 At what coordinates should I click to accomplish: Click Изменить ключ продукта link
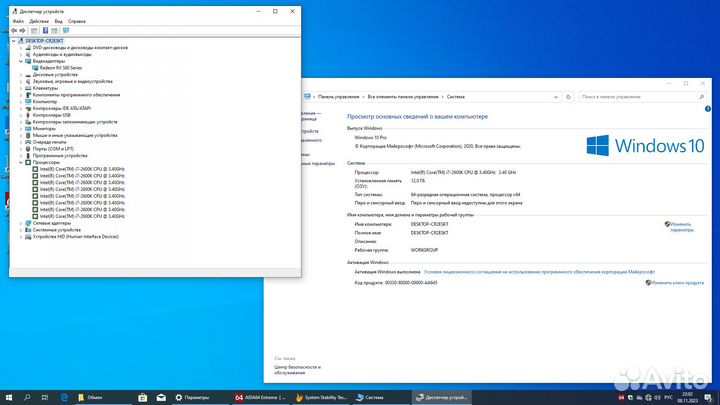tap(677, 283)
